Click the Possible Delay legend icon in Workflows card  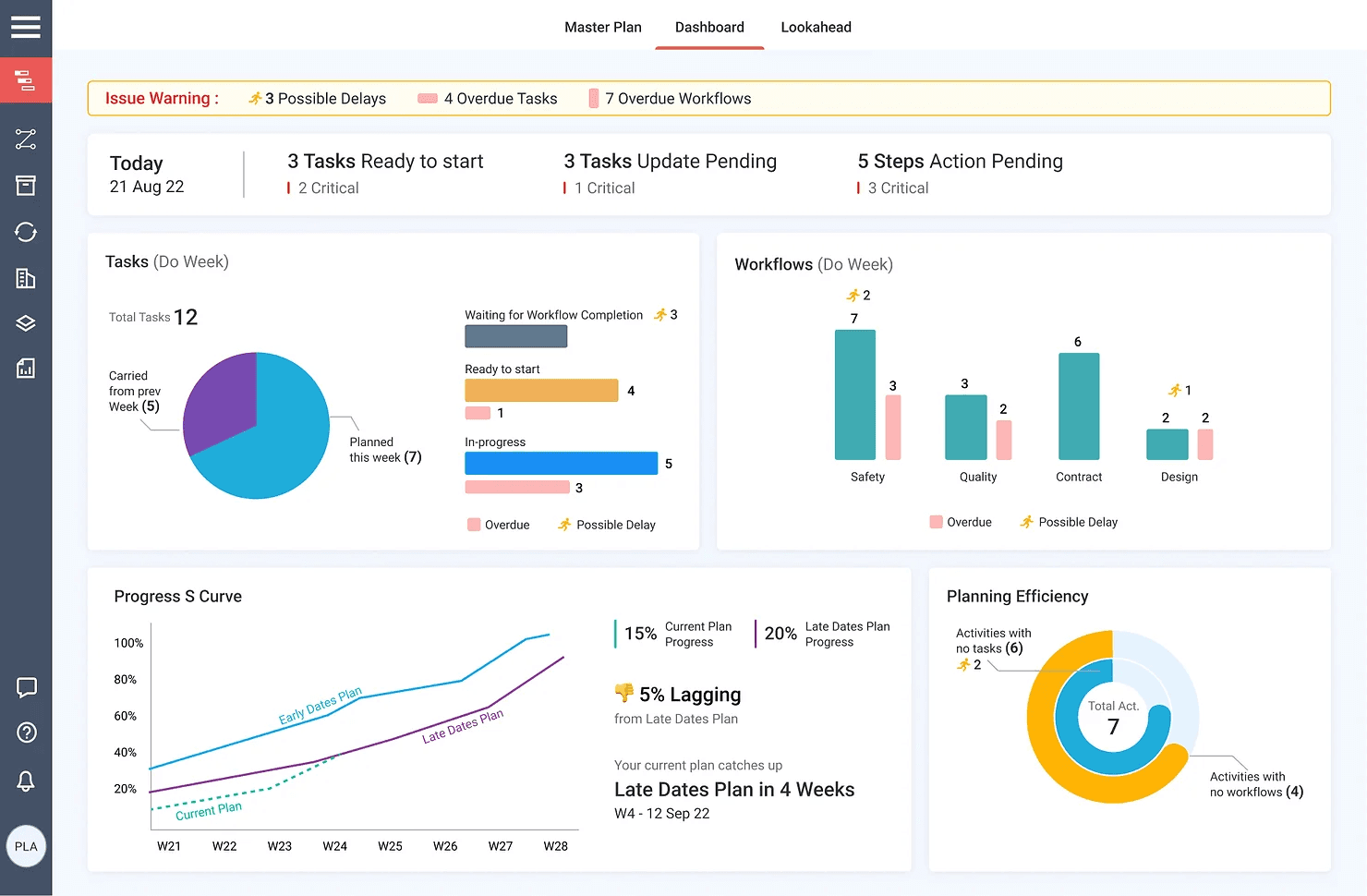point(1026,522)
